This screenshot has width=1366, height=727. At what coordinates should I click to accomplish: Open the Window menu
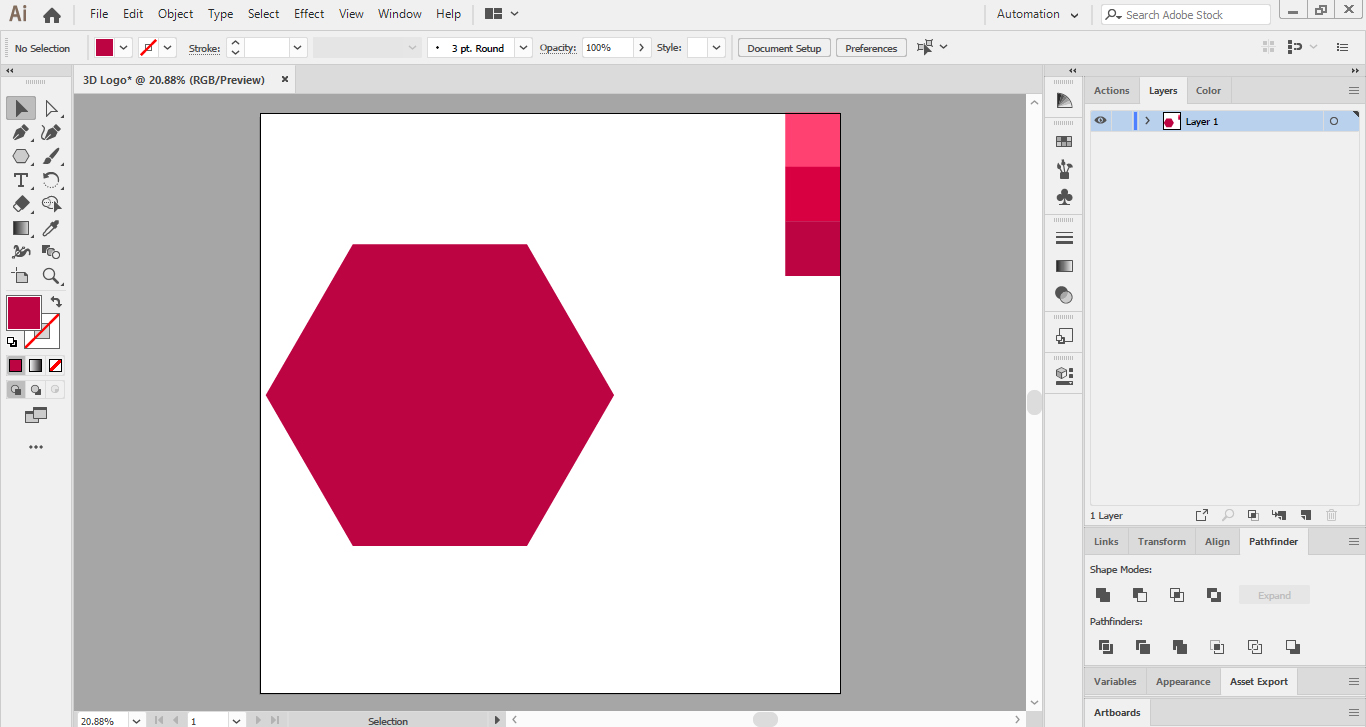point(400,14)
